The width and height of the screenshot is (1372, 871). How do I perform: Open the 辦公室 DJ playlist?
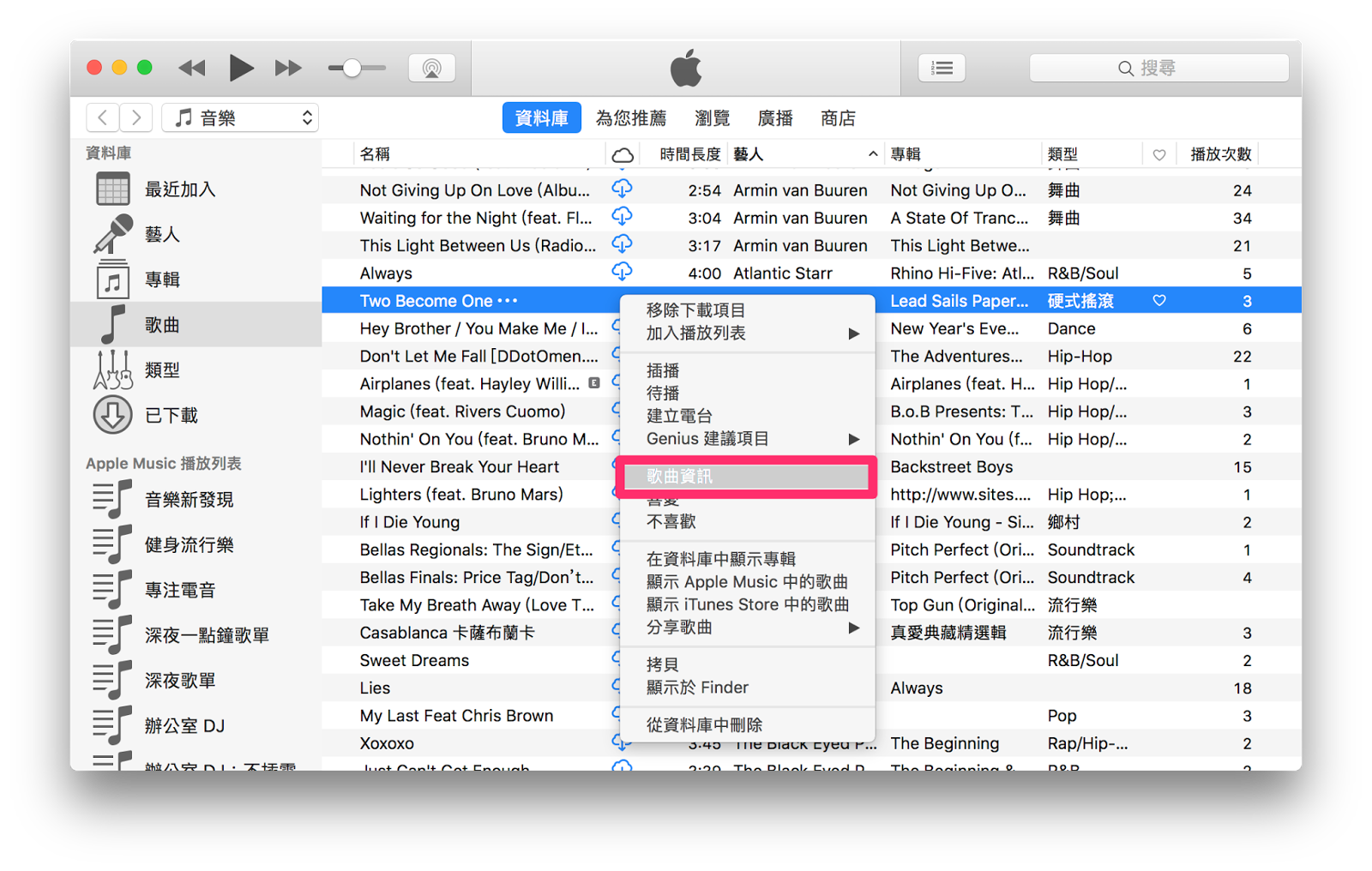point(196,725)
